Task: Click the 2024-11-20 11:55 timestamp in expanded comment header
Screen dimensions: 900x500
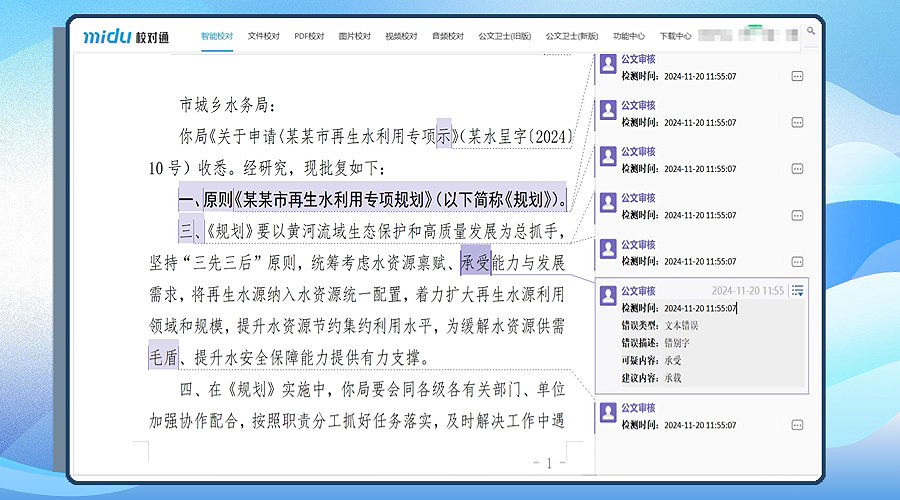Action: tap(748, 290)
